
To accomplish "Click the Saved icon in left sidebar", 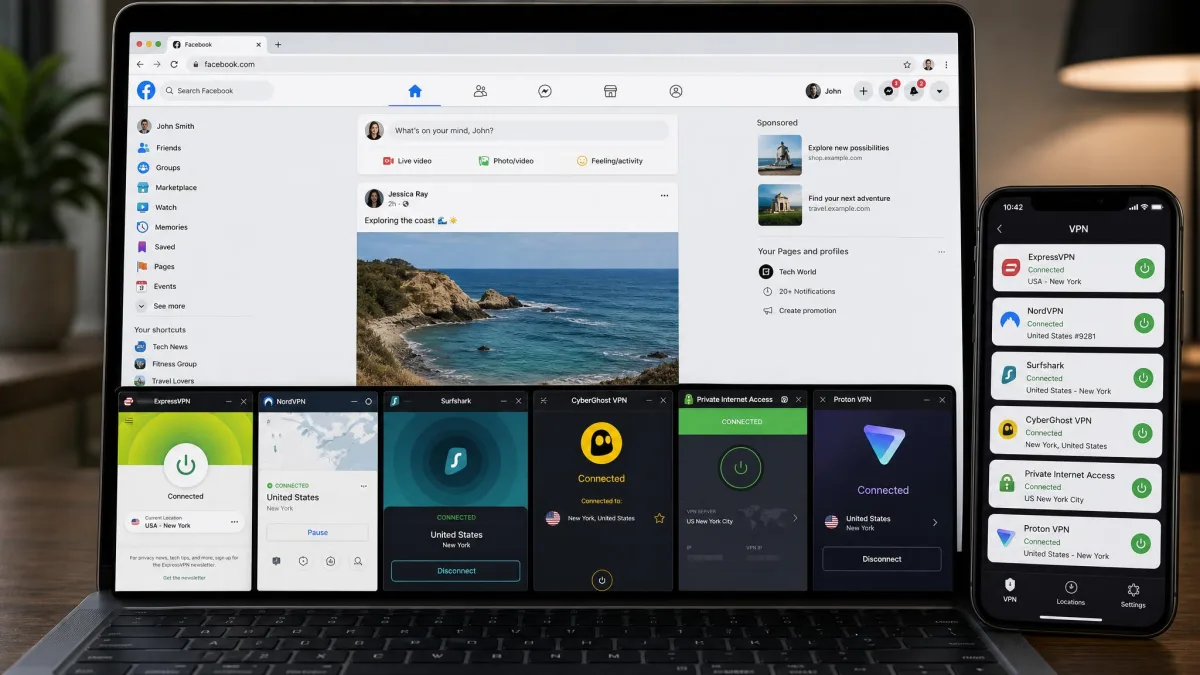I will pos(144,247).
